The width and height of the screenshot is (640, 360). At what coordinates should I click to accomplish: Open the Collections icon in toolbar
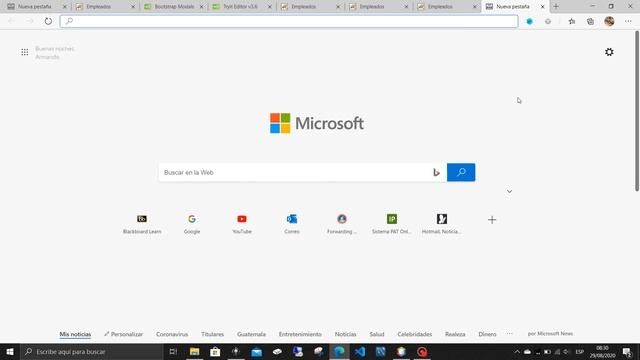590,21
